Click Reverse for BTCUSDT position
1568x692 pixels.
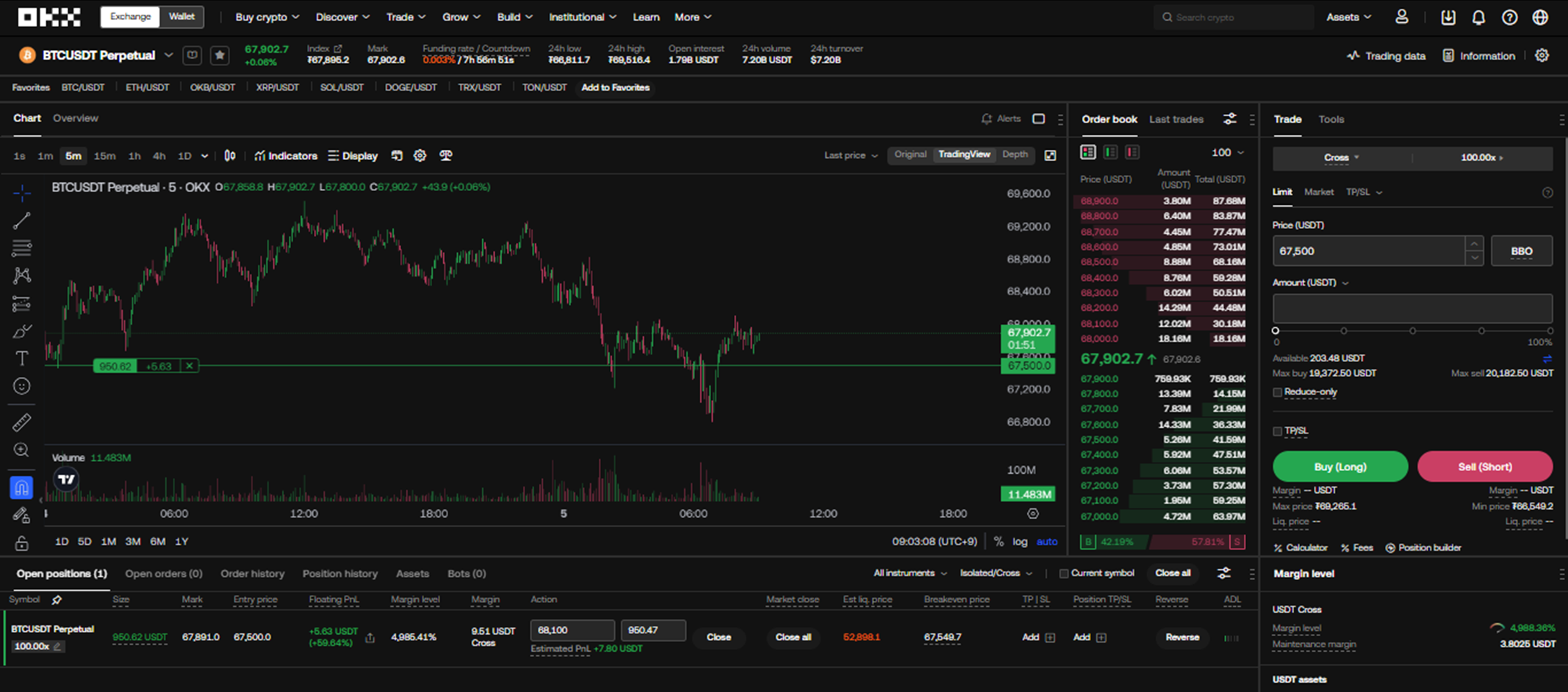coord(1182,637)
